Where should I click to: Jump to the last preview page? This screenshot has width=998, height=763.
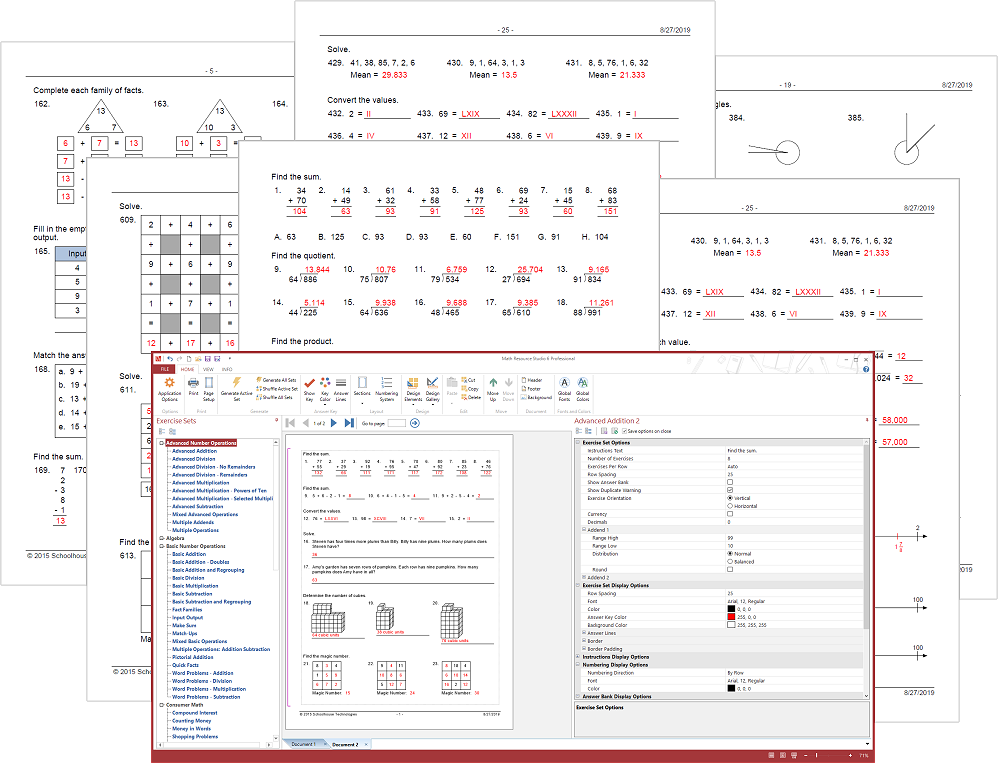click(x=349, y=423)
